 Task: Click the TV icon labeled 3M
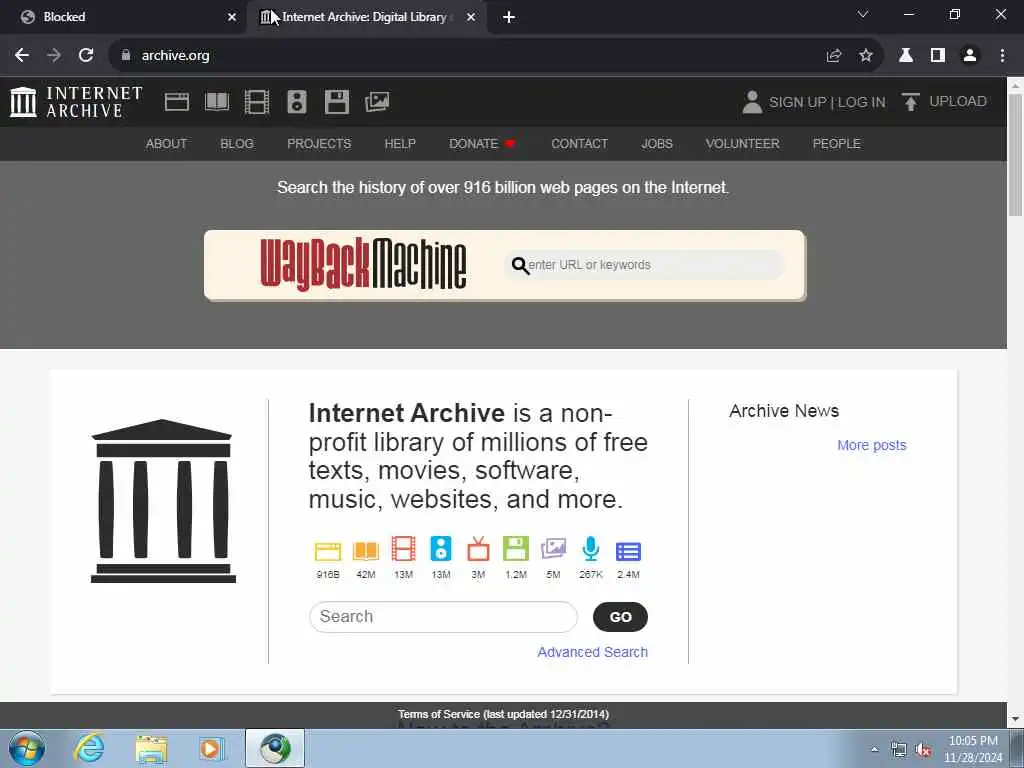coord(478,549)
